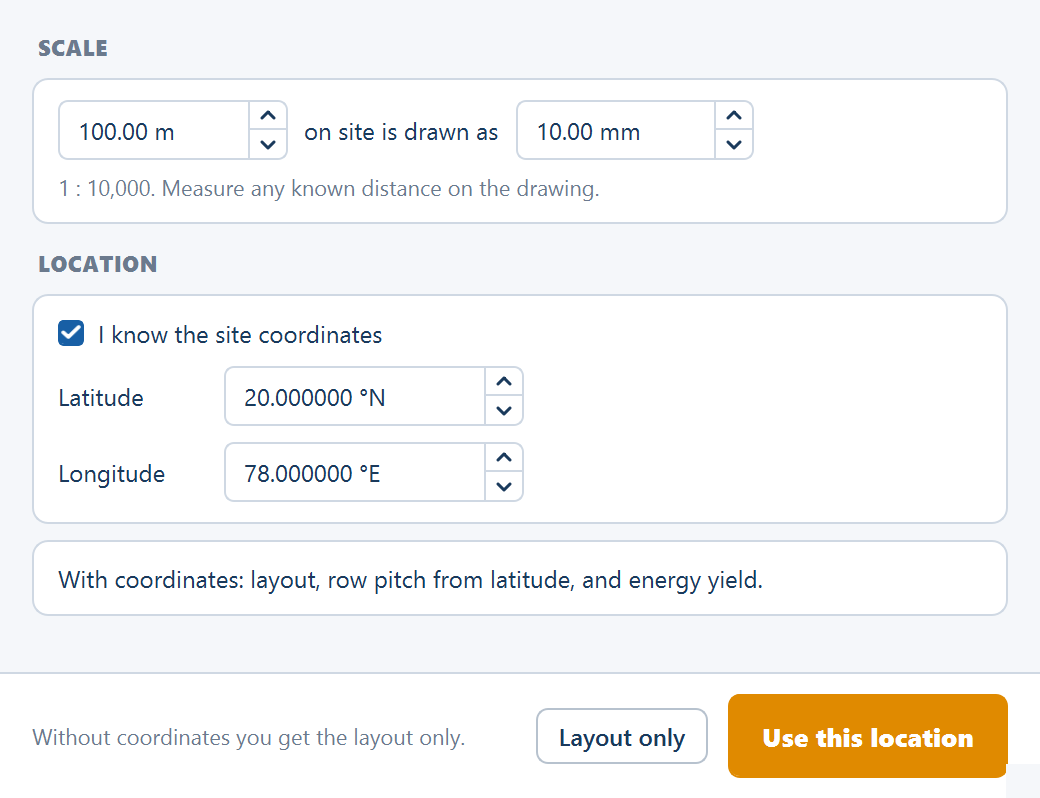1040x798 pixels.
Task: Decrease the drawn distance in mm
Action: (x=734, y=145)
